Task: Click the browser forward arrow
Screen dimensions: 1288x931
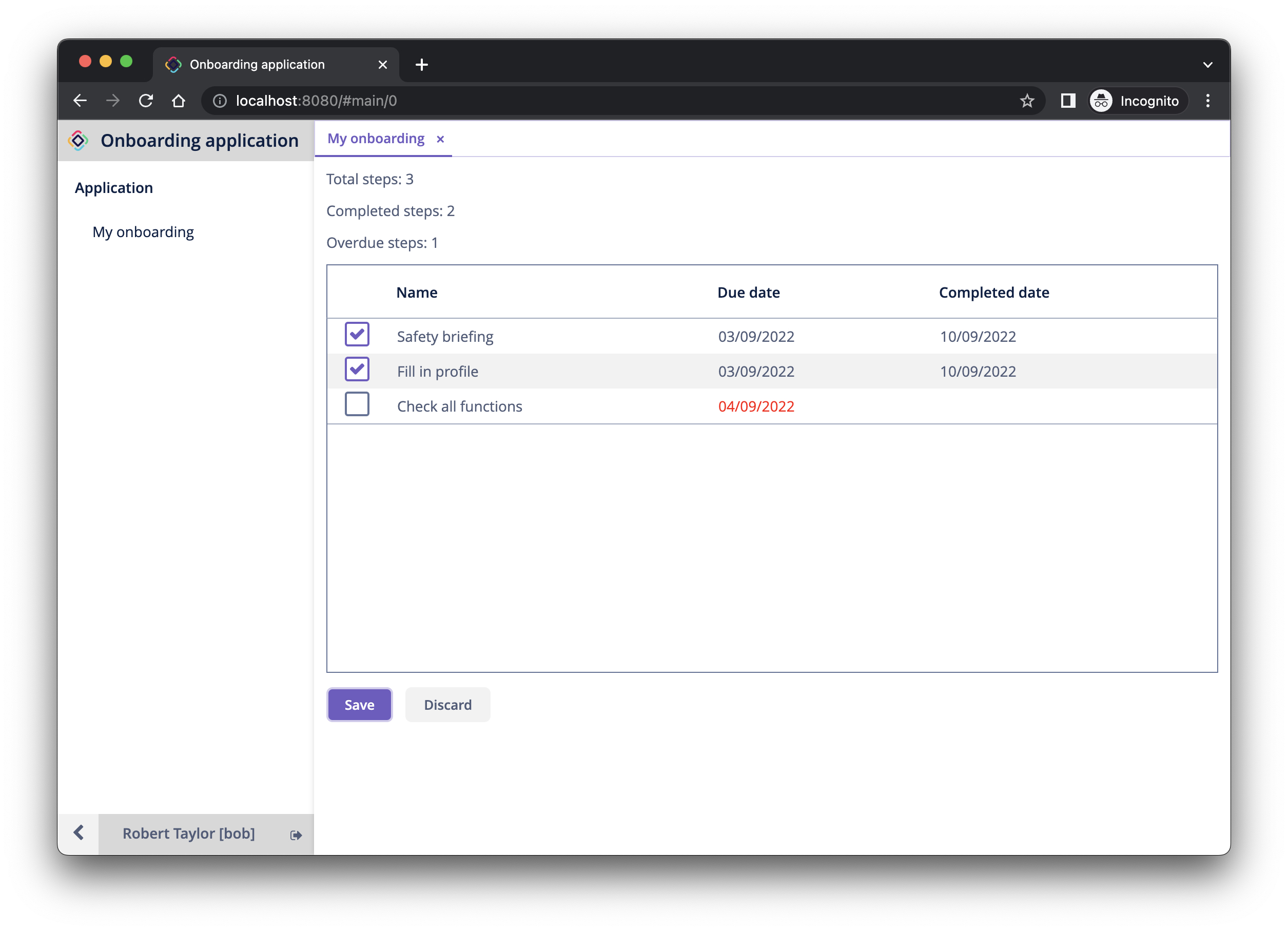Action: [113, 101]
